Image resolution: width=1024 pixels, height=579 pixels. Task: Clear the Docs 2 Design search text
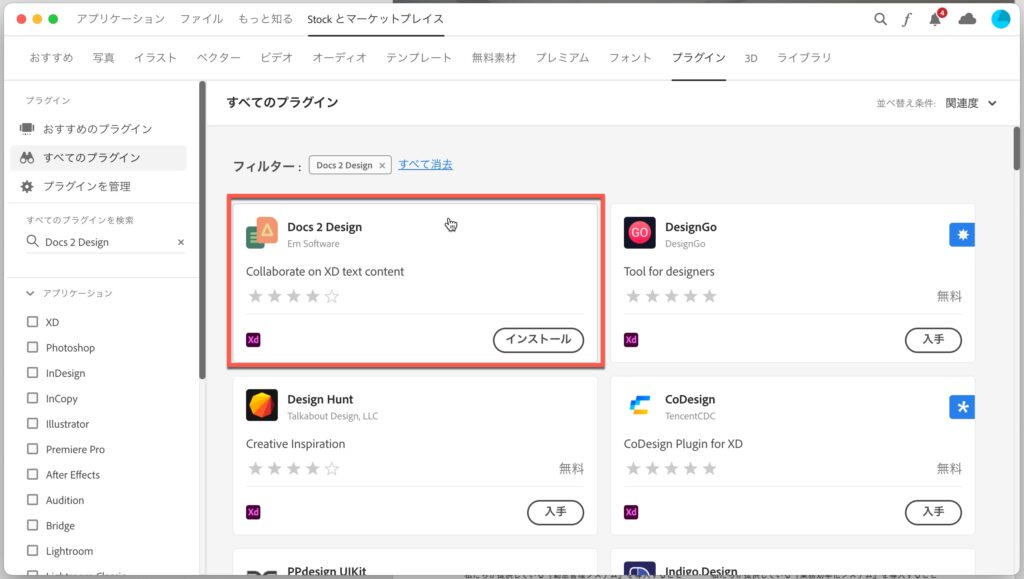pyautogui.click(x=181, y=242)
